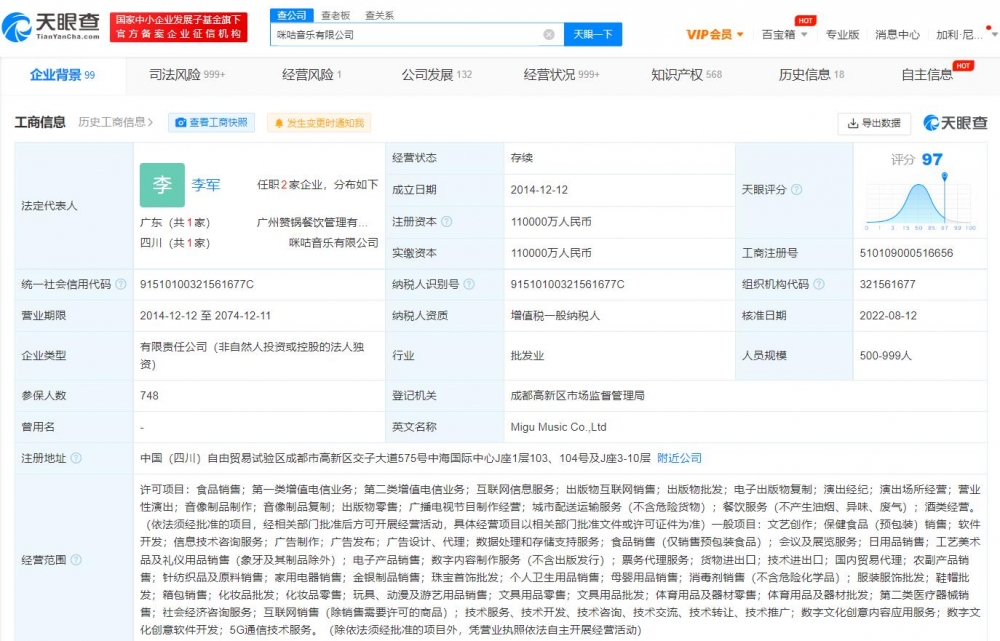Click 查看工商快照 button
This screenshot has height=641, width=1000.
[x=211, y=122]
